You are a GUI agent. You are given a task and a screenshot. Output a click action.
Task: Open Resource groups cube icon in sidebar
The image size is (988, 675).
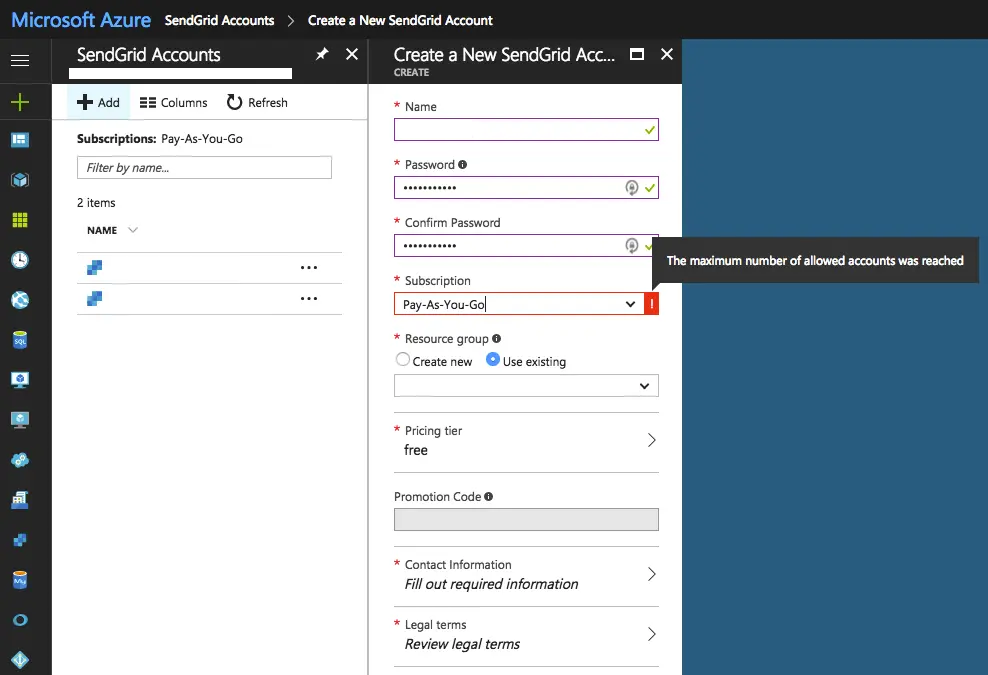click(20, 180)
